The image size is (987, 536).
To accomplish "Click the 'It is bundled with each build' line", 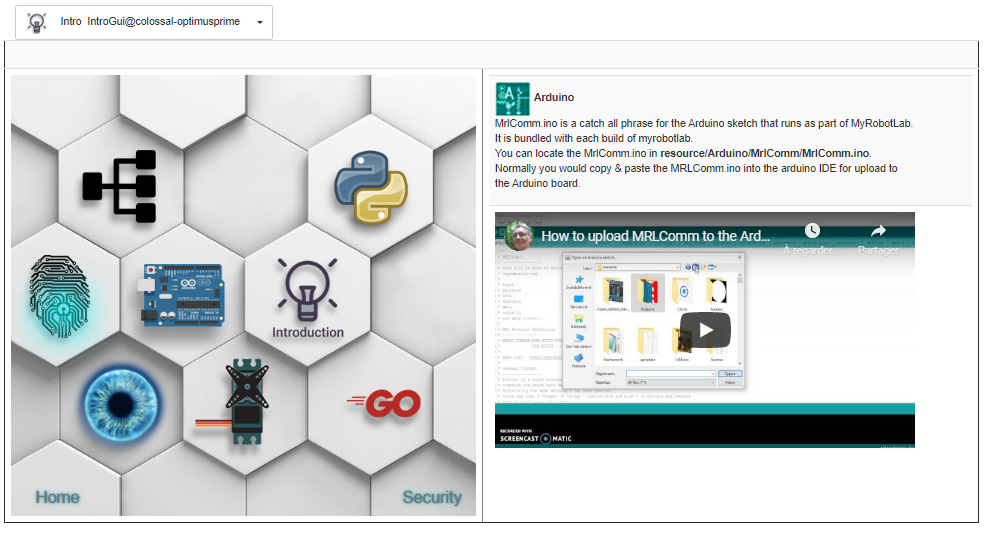I will point(594,138).
